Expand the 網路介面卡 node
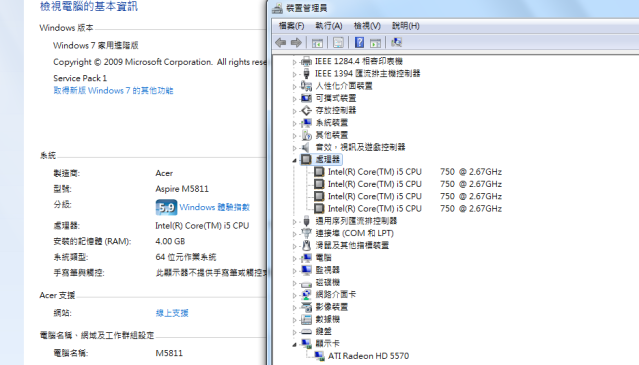639x365 pixels. pyautogui.click(x=294, y=295)
